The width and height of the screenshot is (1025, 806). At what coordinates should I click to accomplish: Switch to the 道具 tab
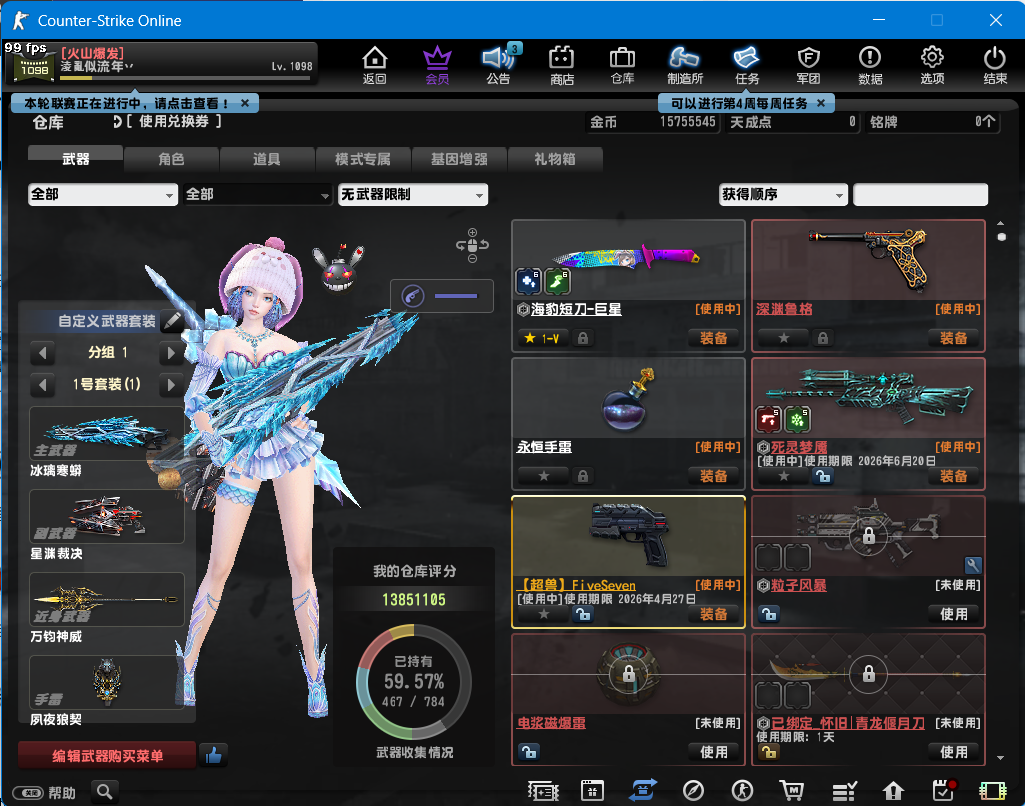pyautogui.click(x=267, y=159)
